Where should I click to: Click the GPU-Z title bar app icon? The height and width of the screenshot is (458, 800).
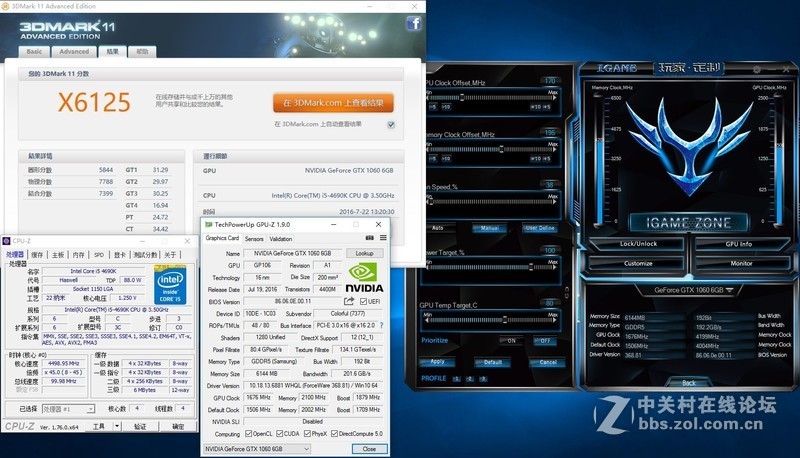[x=208, y=224]
